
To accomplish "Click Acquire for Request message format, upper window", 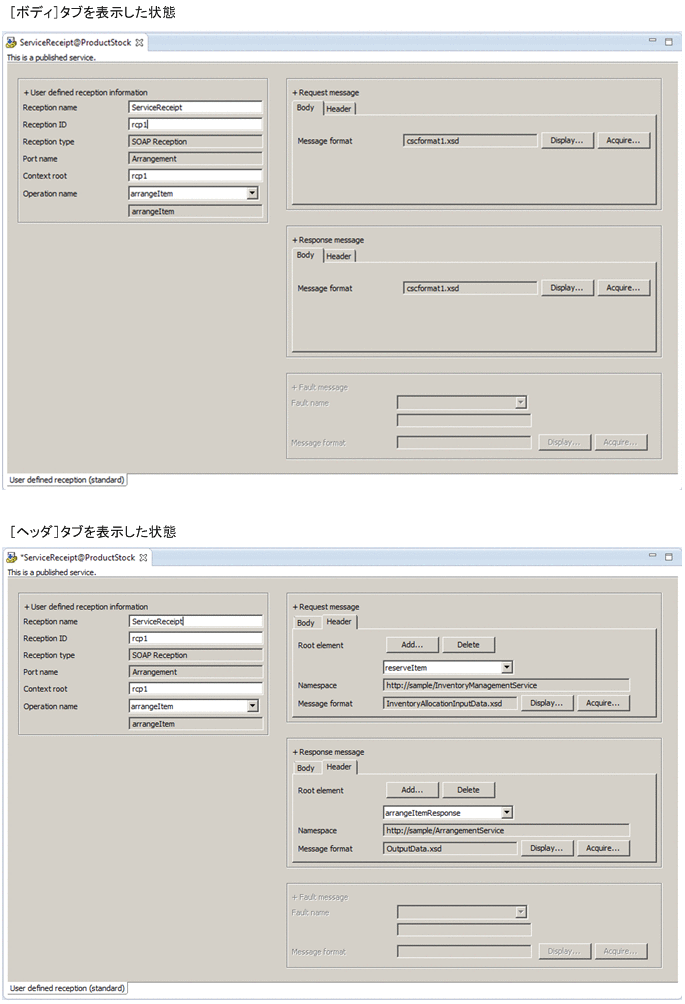I will point(623,140).
